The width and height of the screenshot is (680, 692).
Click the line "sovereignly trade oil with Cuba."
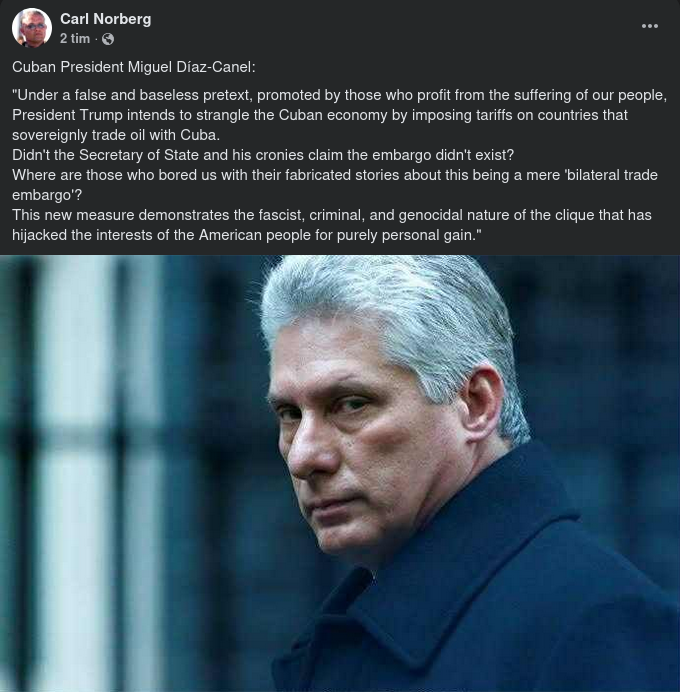pos(116,135)
